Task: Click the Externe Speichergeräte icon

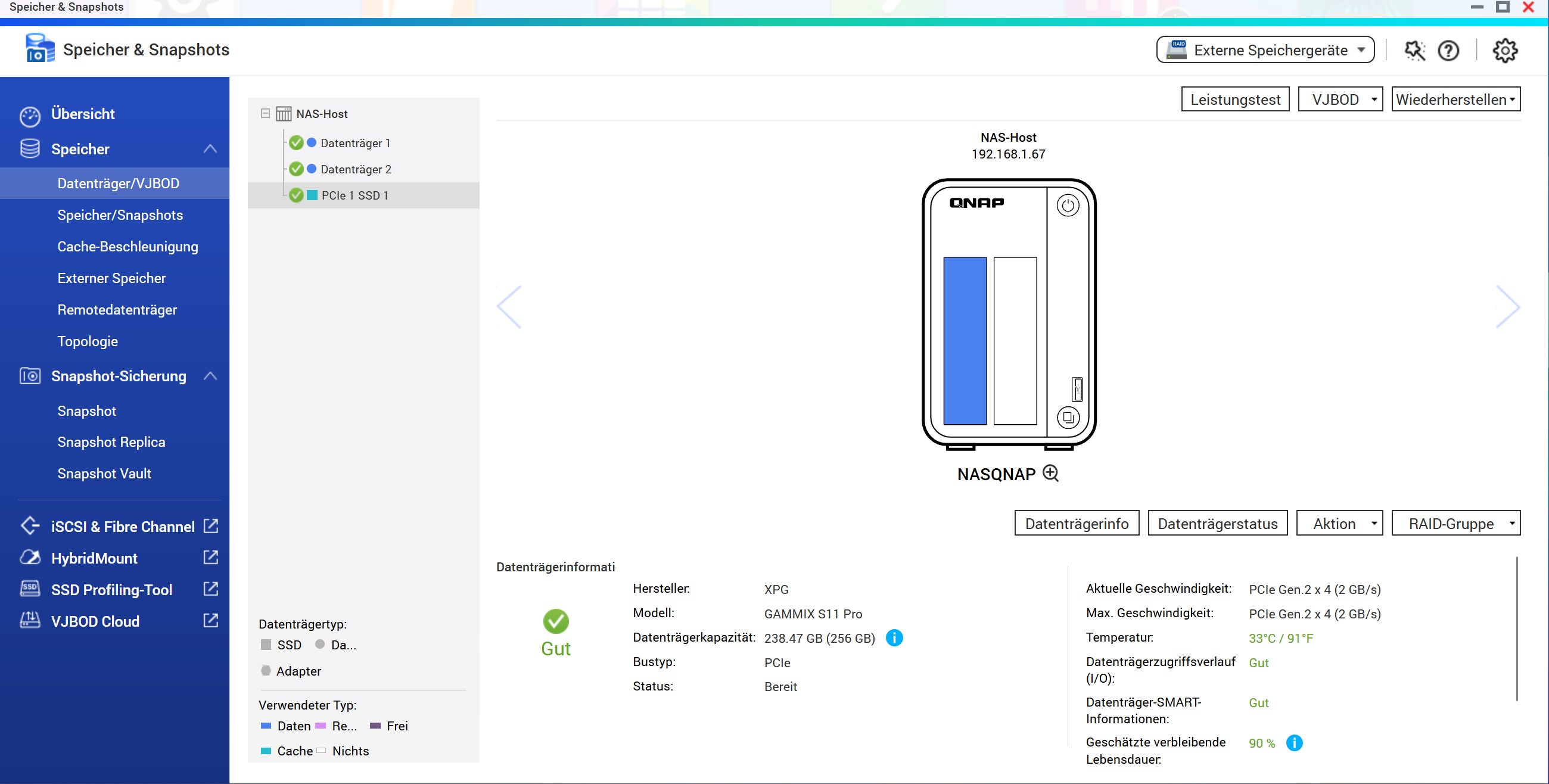Action: pos(1180,49)
